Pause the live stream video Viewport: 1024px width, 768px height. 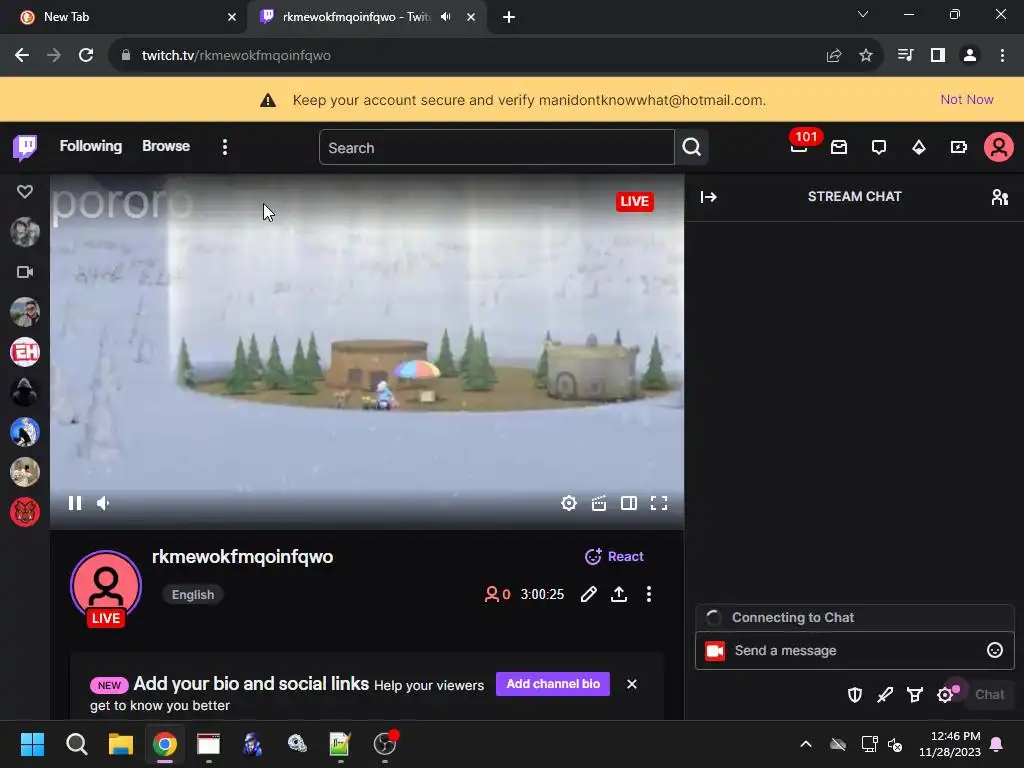(x=75, y=503)
